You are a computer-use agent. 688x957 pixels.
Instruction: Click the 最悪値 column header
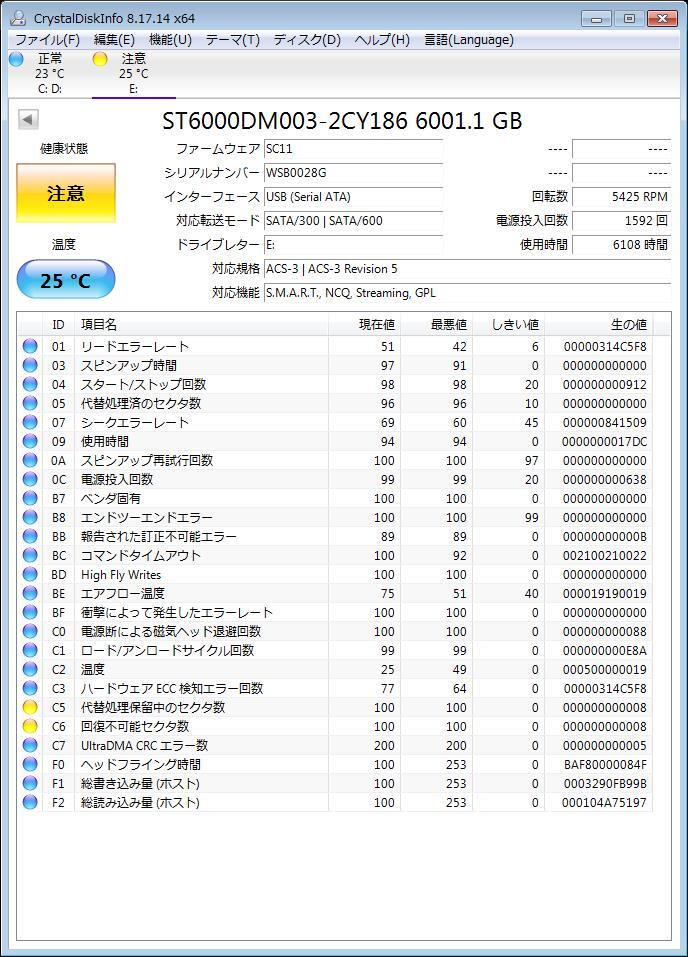tap(436, 325)
